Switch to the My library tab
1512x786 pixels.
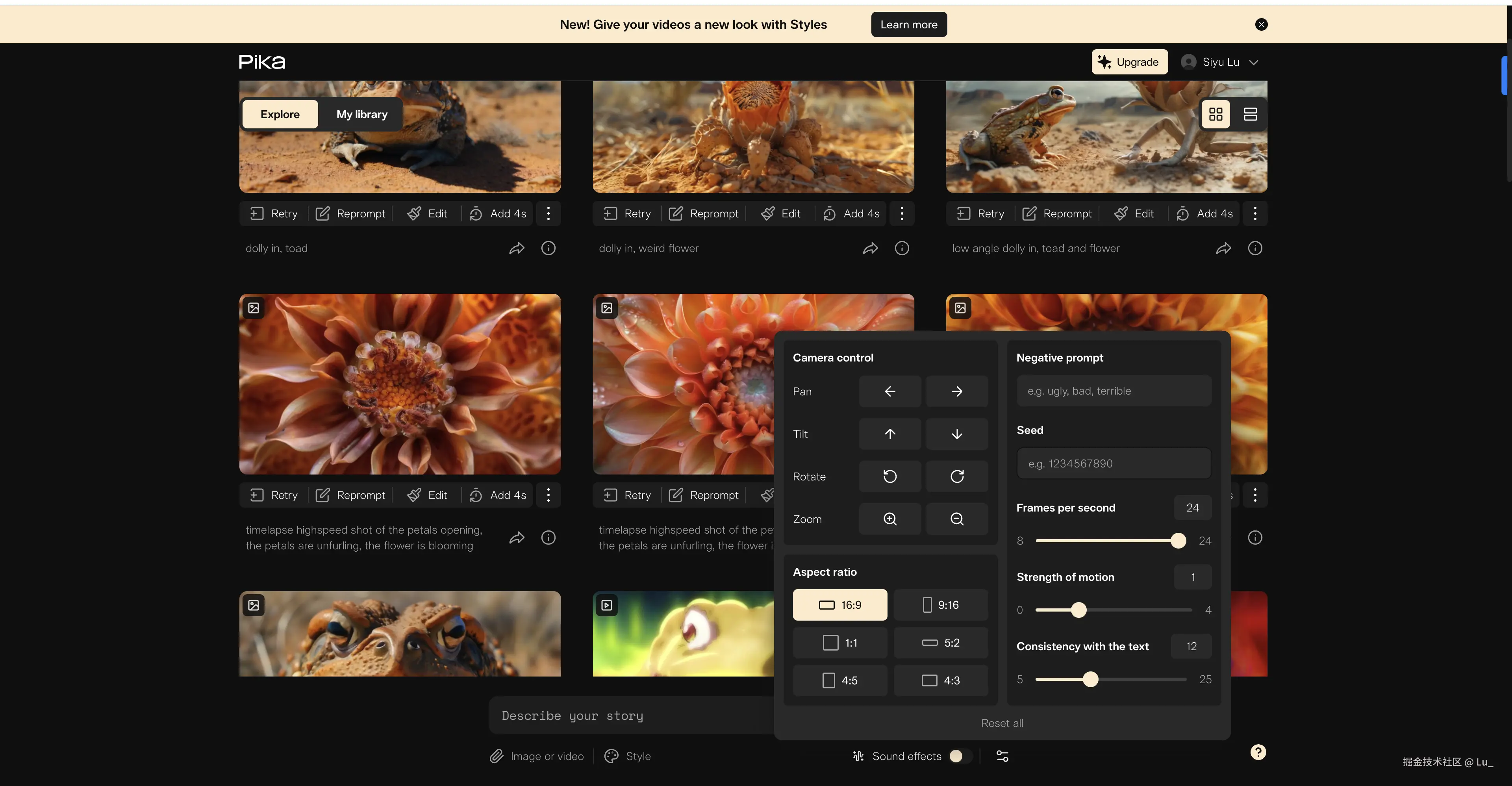click(x=361, y=114)
